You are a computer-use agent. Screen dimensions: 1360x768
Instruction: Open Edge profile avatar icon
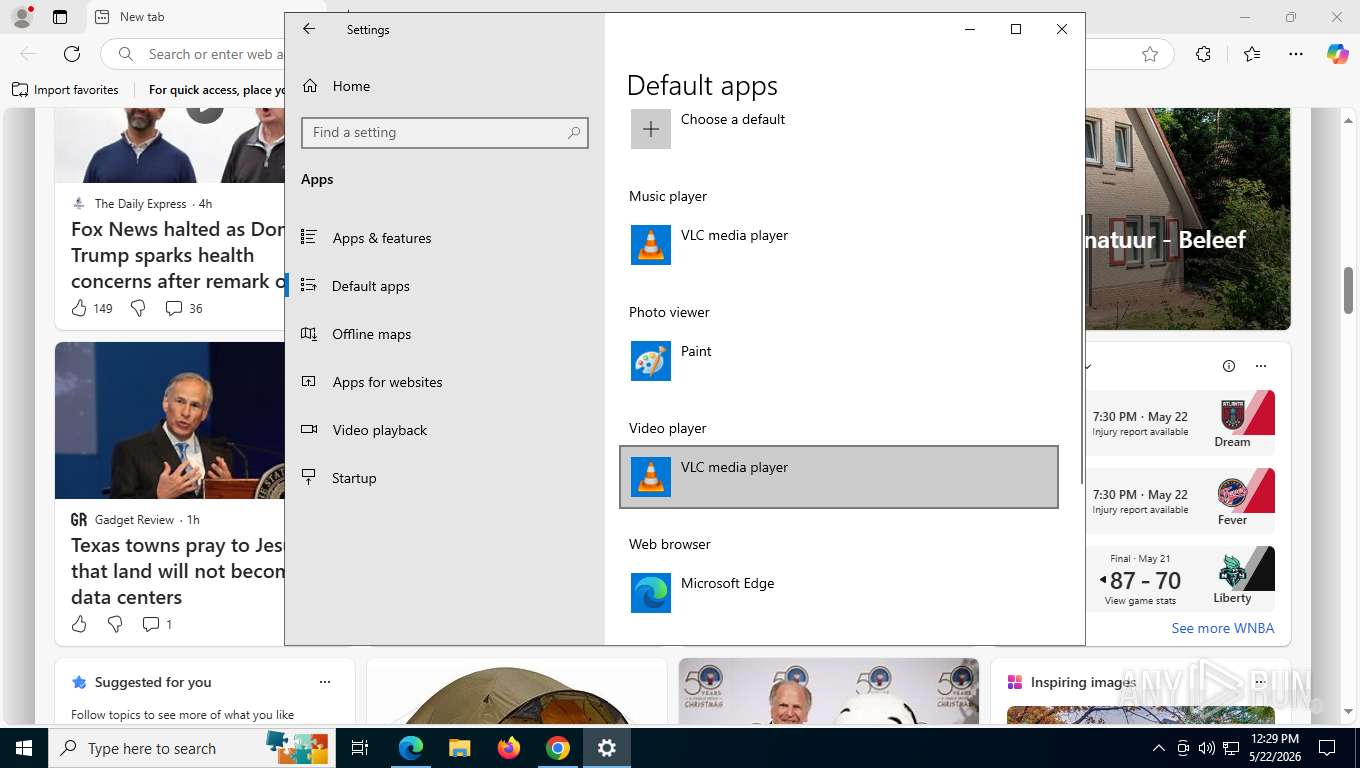[21, 17]
